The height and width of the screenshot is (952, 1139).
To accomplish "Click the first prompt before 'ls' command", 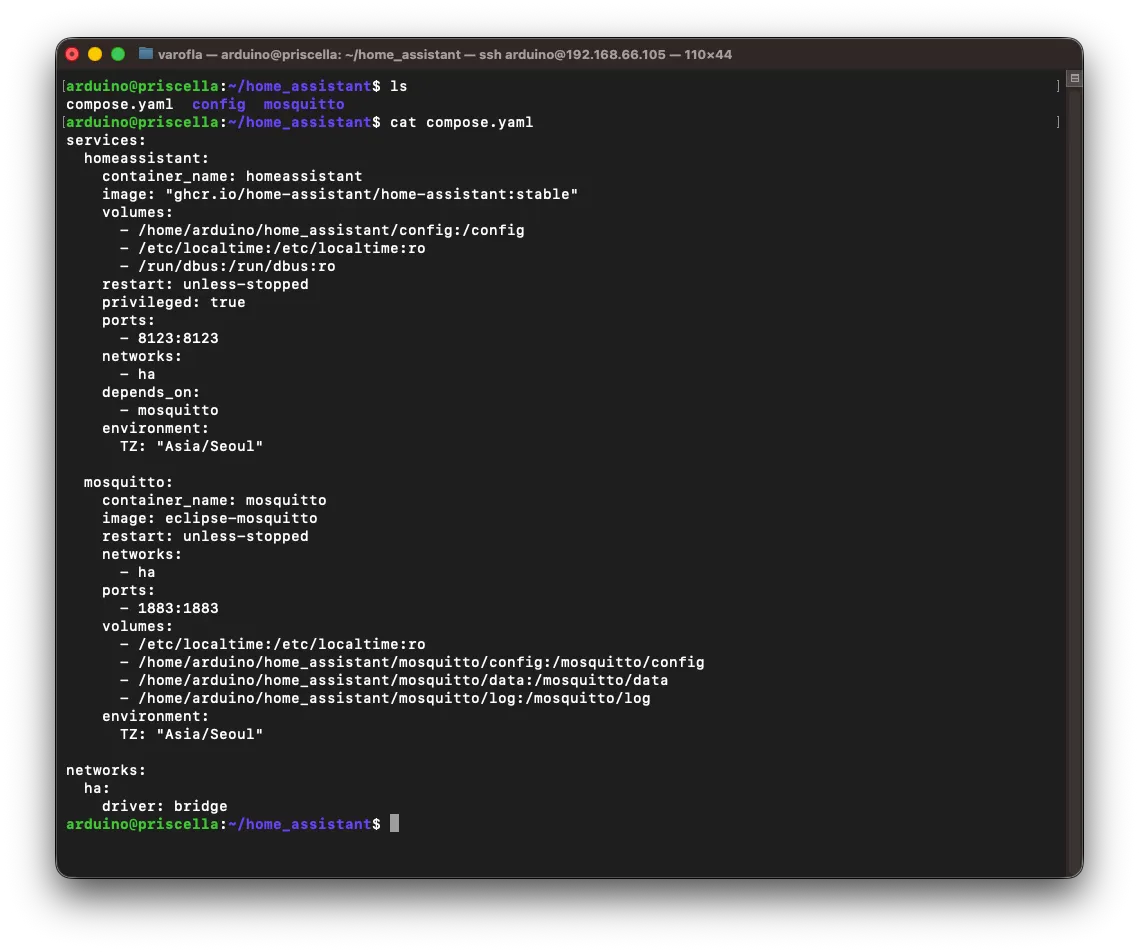I will point(223,86).
